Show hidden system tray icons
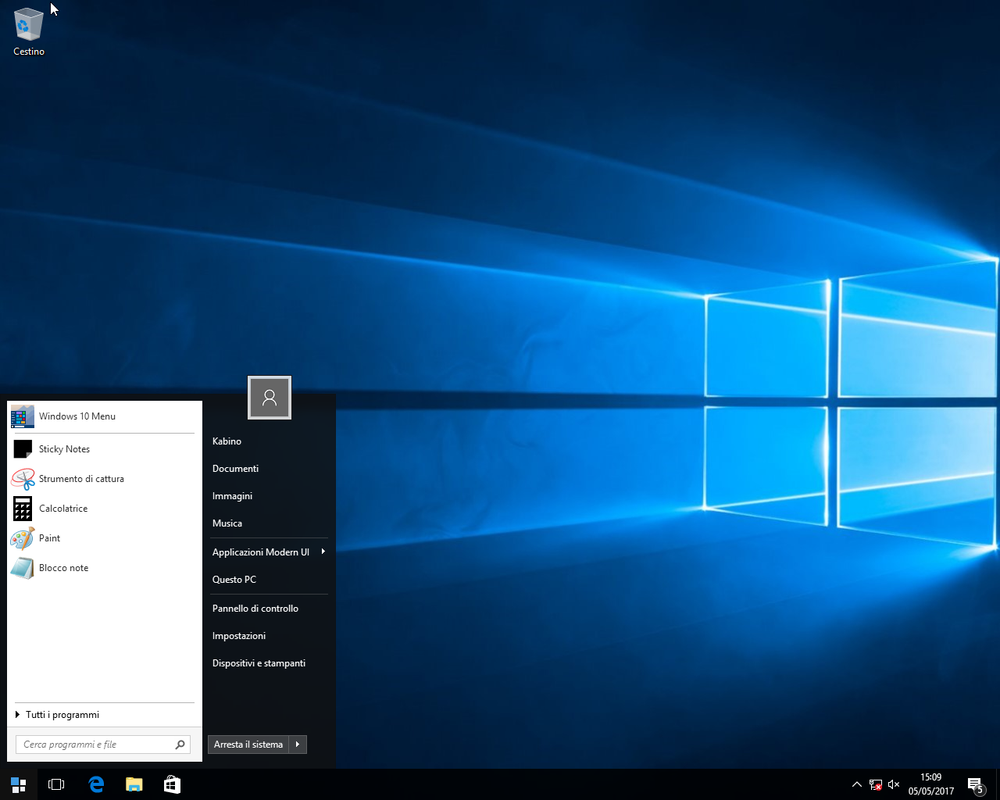 [x=857, y=785]
